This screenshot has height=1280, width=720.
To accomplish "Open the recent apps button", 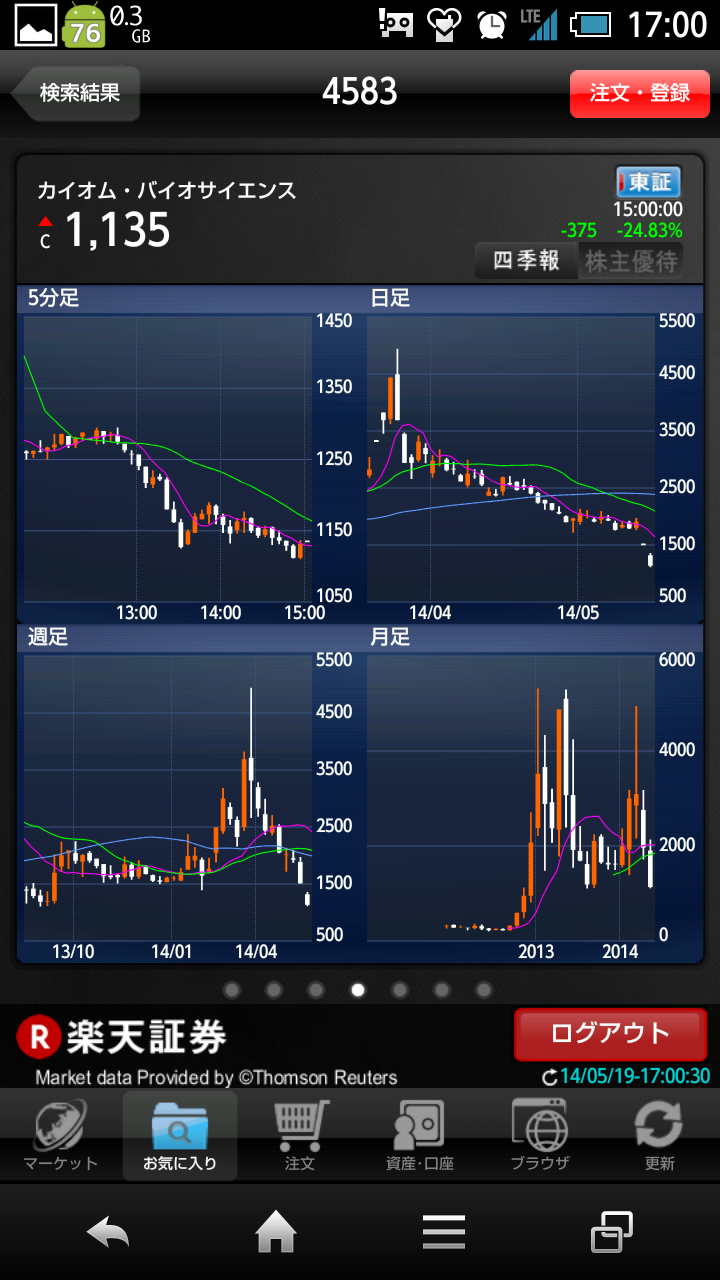I will (611, 1232).
